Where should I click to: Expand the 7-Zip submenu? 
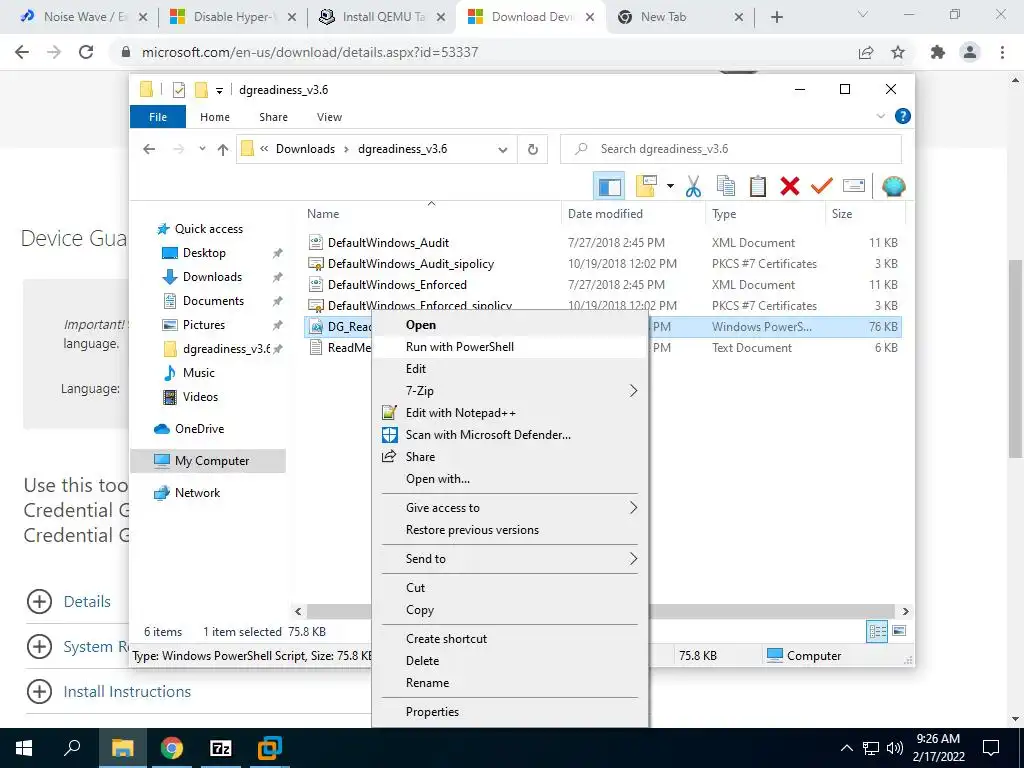510,391
